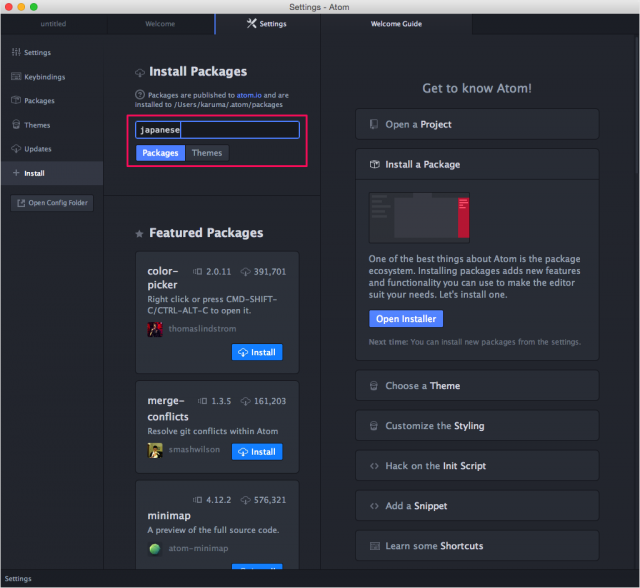Collapse the Install a Package section
Viewport: 640px width, 588px height.
coord(477,164)
